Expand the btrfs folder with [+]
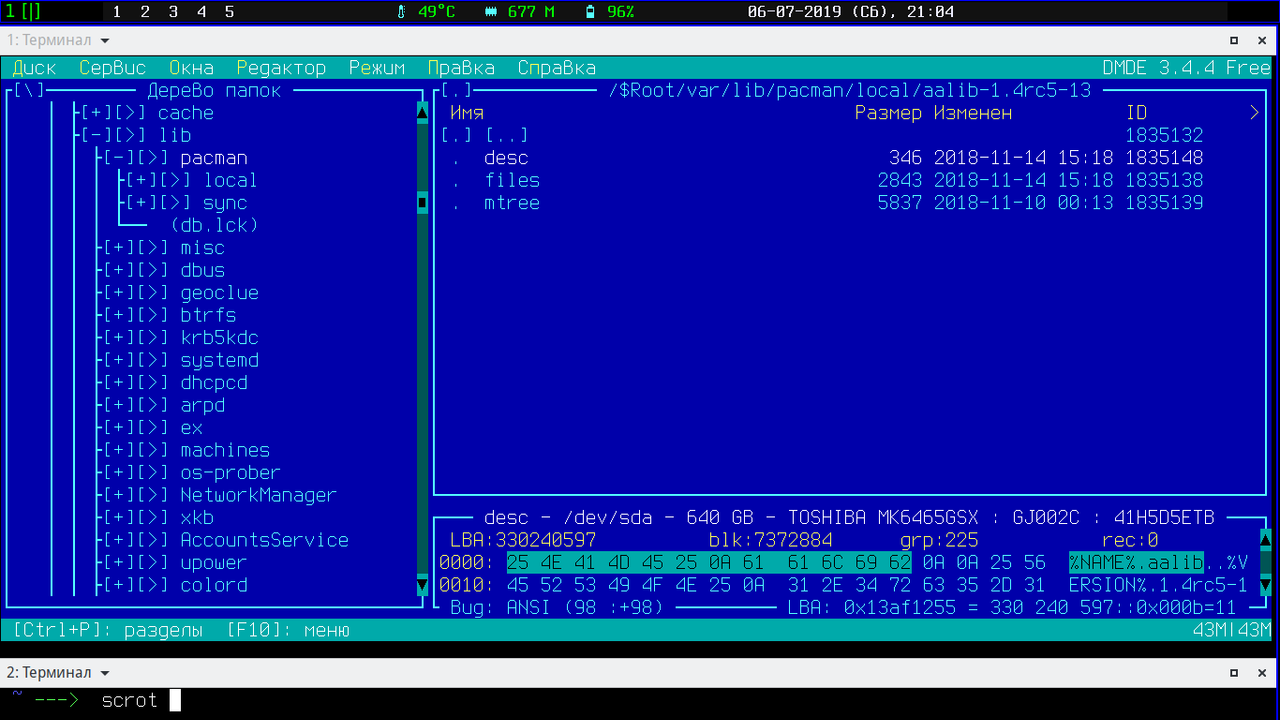1280x720 pixels. tap(119, 315)
